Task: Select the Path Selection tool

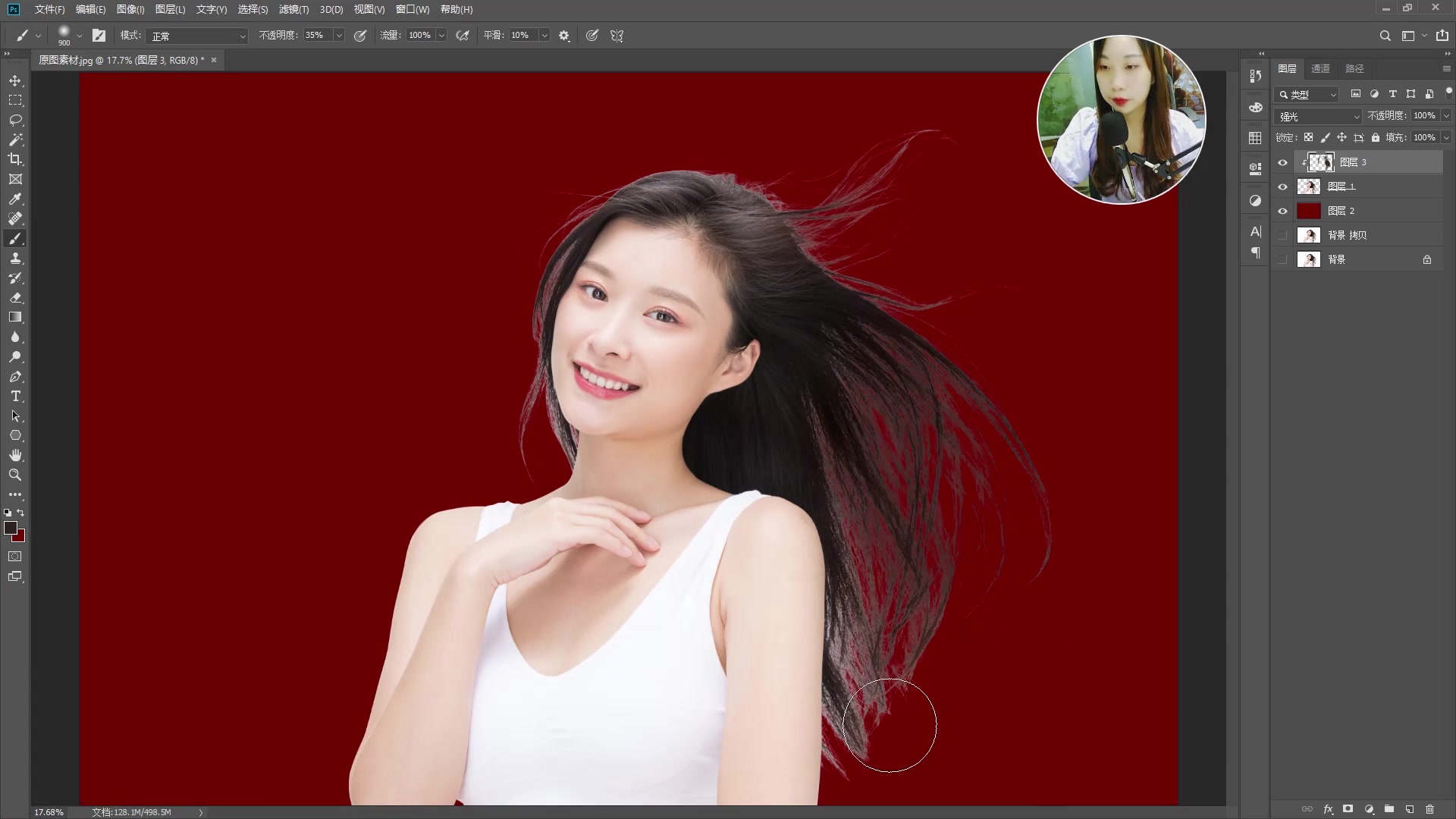Action: [15, 416]
